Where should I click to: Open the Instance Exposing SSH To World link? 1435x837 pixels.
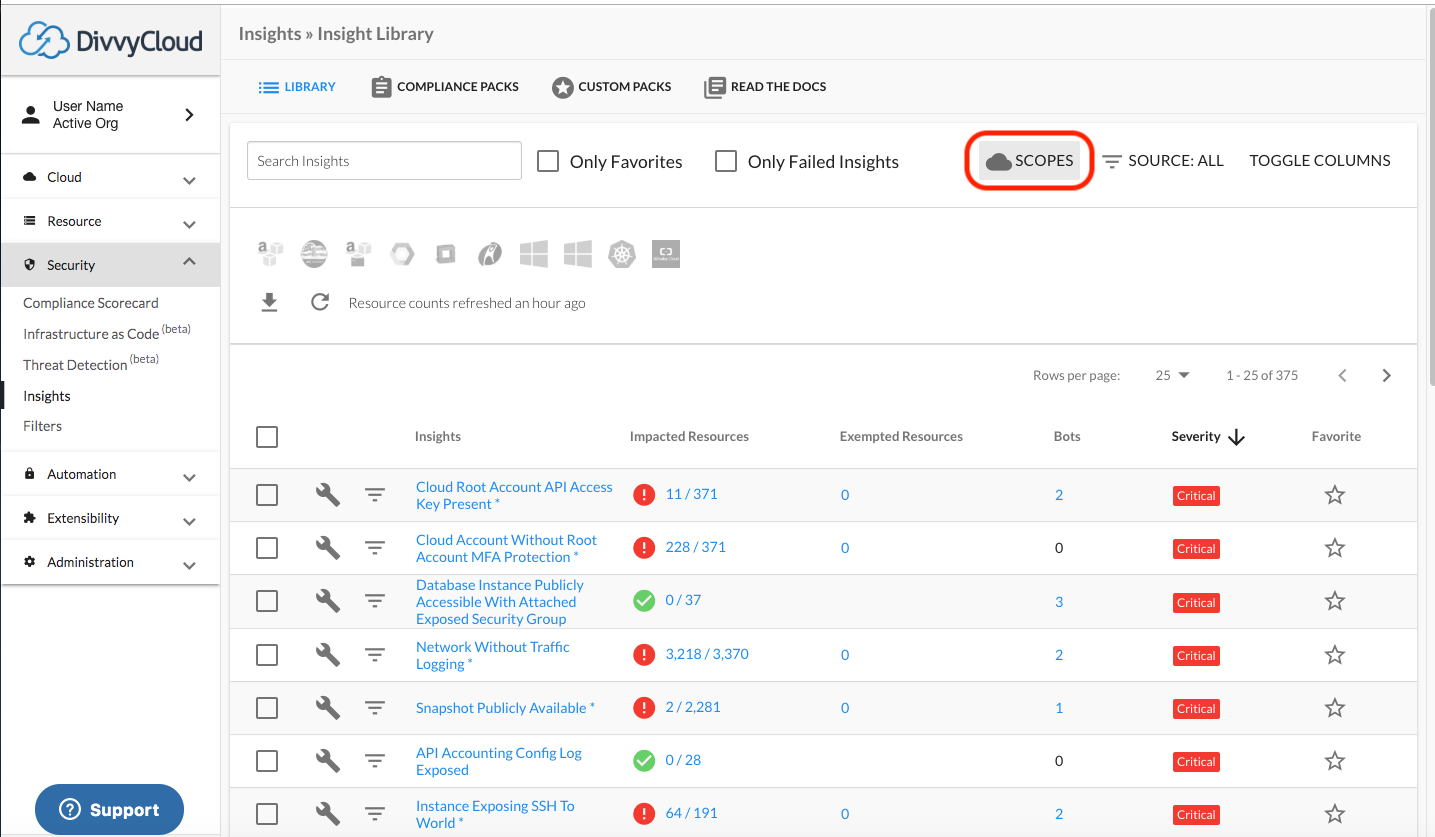pyautogui.click(x=495, y=814)
